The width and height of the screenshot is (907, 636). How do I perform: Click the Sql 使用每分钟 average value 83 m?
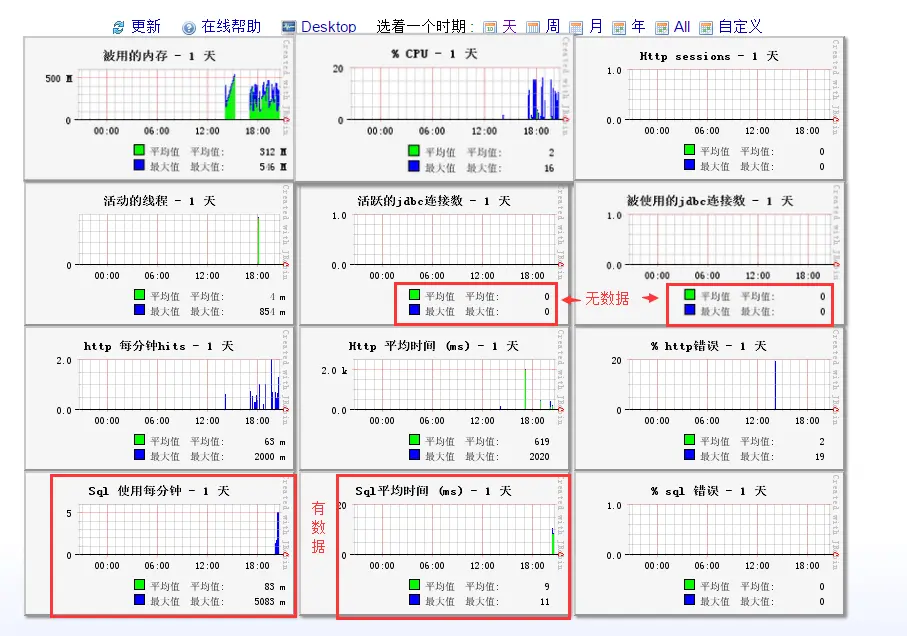[x=275, y=587]
